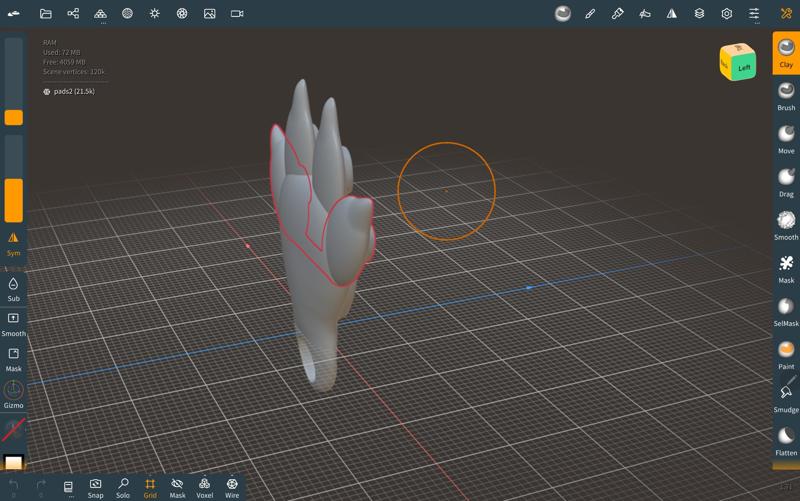The image size is (800, 501).
Task: Select the Drag tool
Action: [786, 183]
